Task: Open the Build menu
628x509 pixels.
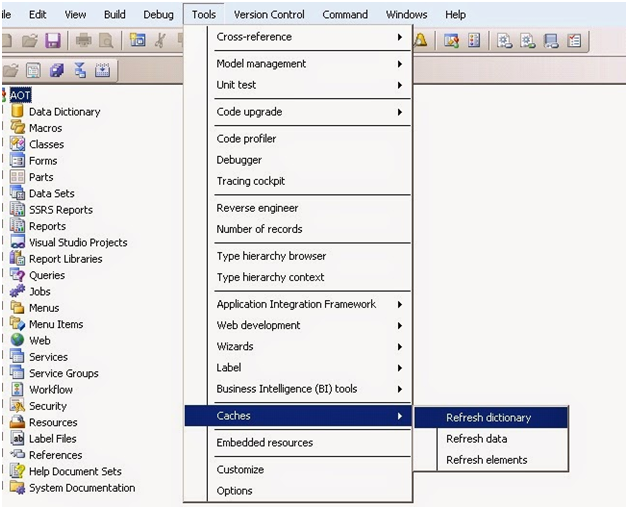Action: tap(115, 14)
